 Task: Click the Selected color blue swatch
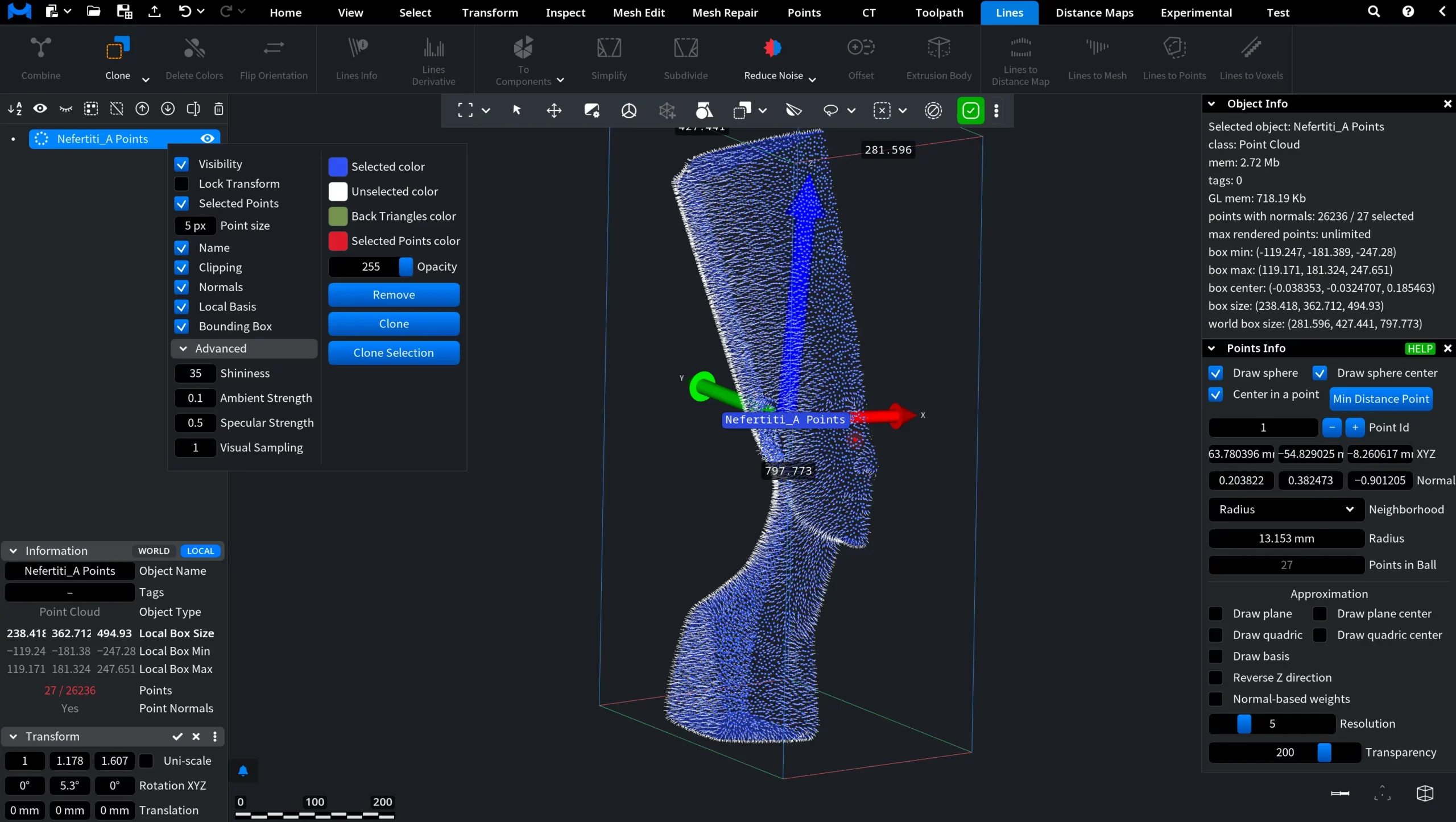point(338,167)
